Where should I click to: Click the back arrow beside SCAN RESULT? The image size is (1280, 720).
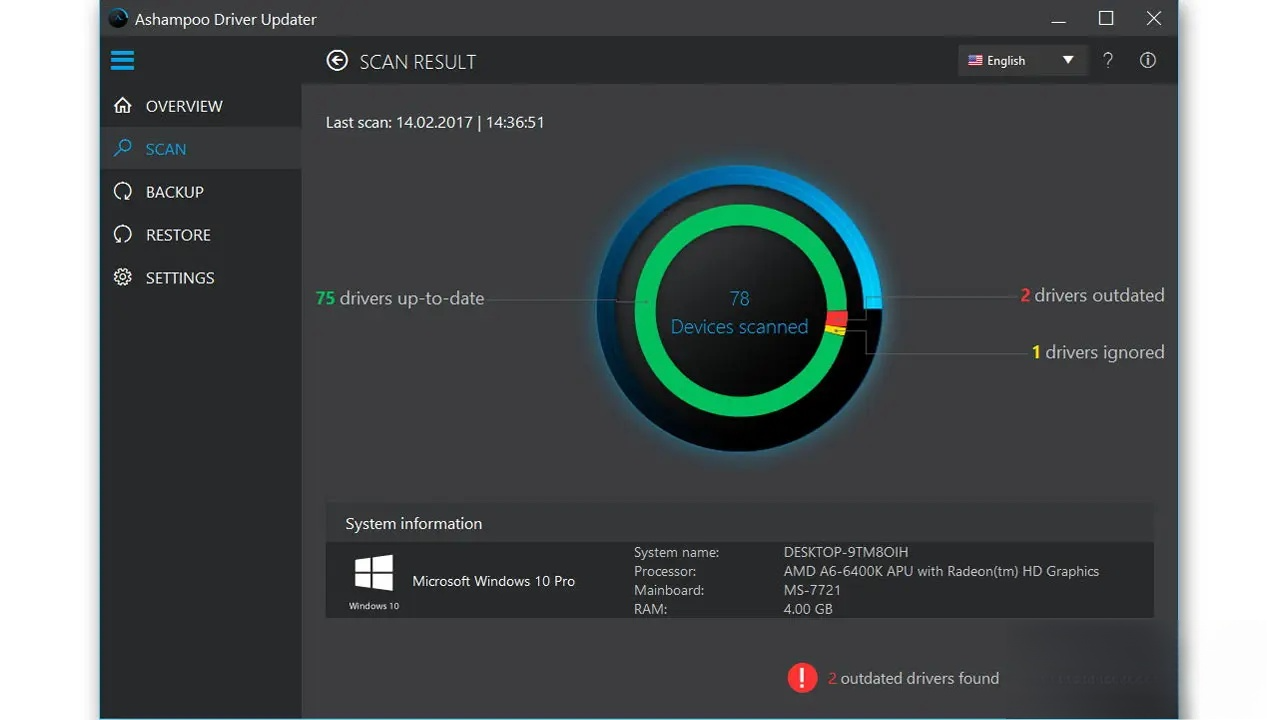coord(337,61)
